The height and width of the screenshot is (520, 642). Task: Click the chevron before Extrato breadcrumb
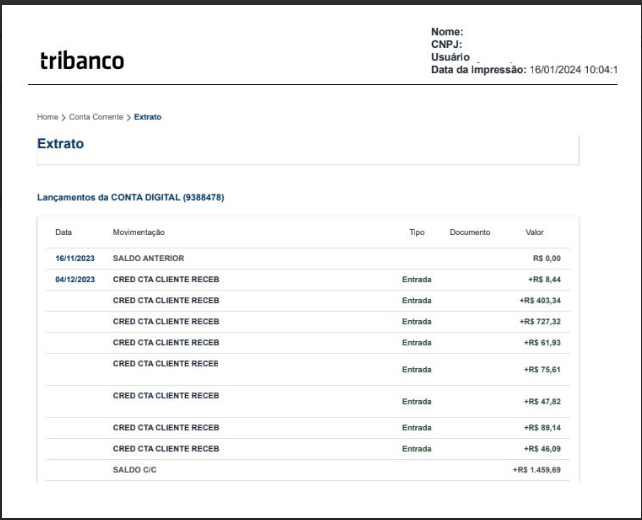(129, 118)
